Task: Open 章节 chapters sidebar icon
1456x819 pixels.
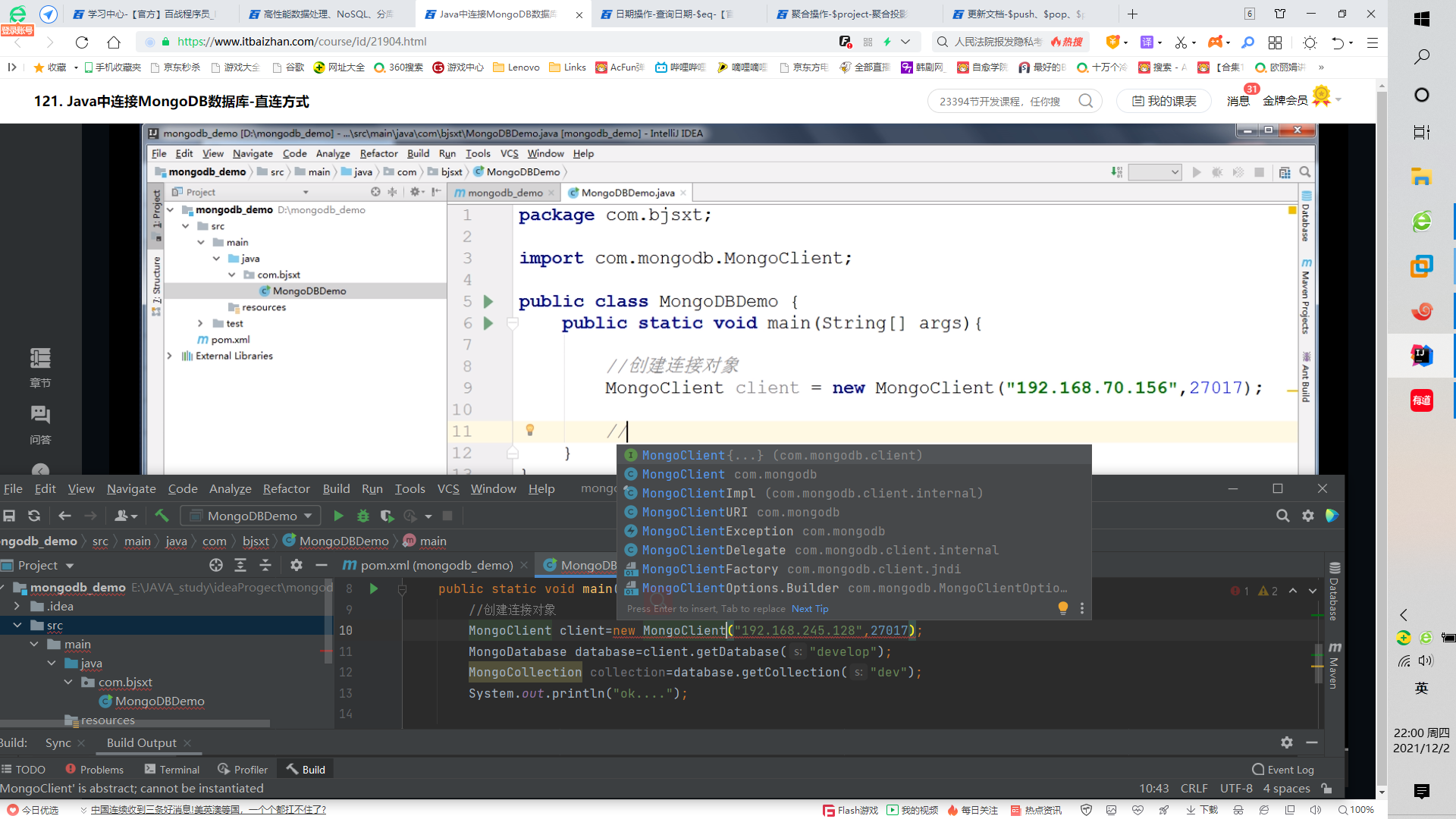Action: point(40,367)
